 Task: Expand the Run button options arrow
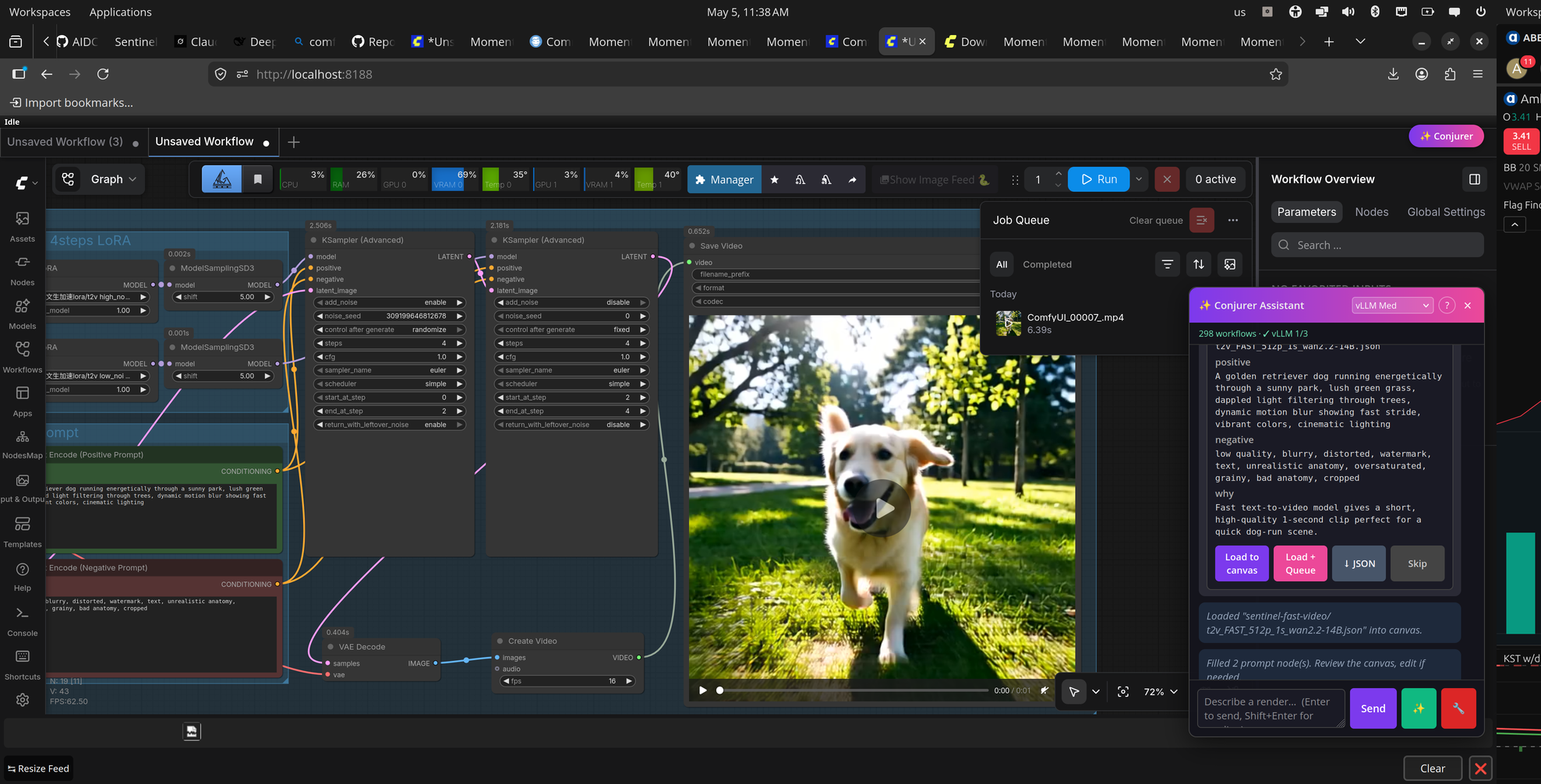[1139, 179]
